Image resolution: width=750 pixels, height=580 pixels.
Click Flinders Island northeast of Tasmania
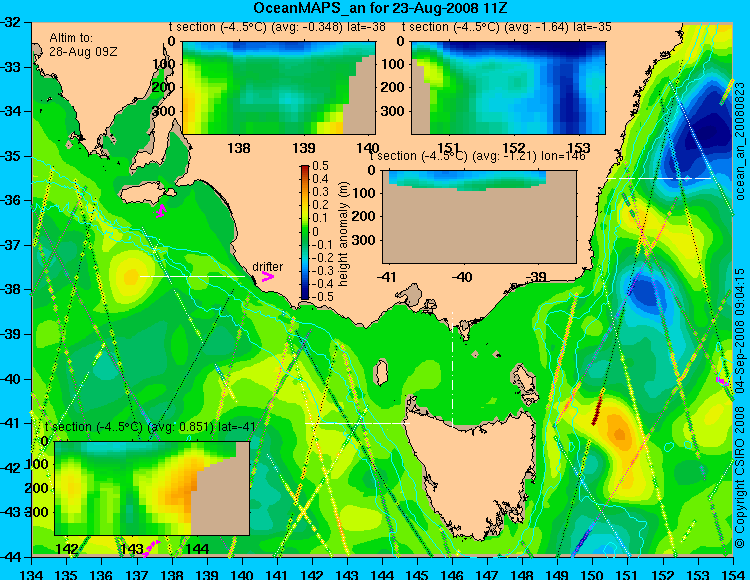525,381
